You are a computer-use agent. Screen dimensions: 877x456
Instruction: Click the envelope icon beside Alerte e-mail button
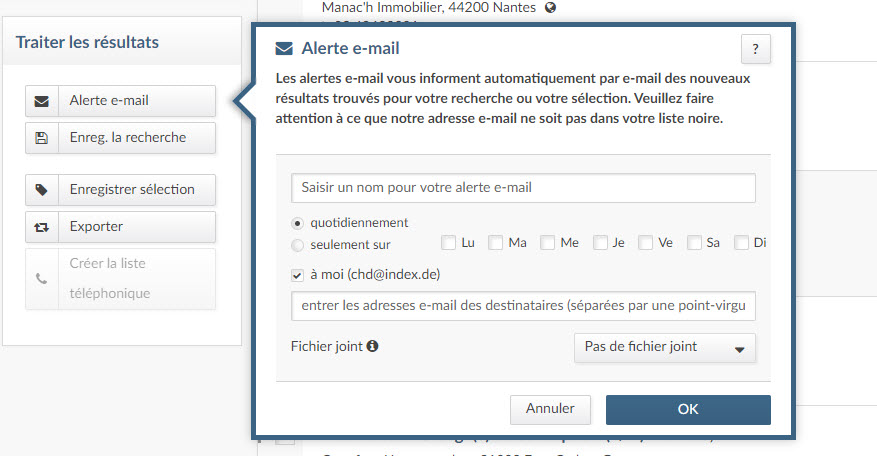tap(41, 101)
